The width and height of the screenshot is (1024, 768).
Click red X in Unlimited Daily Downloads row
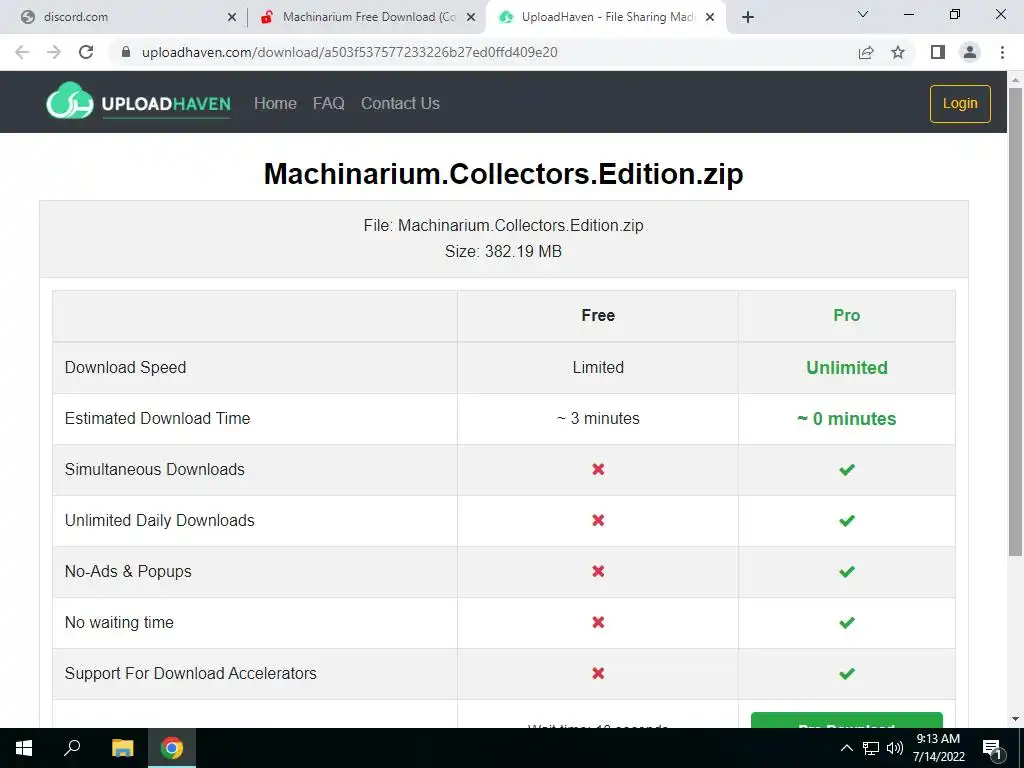598,520
